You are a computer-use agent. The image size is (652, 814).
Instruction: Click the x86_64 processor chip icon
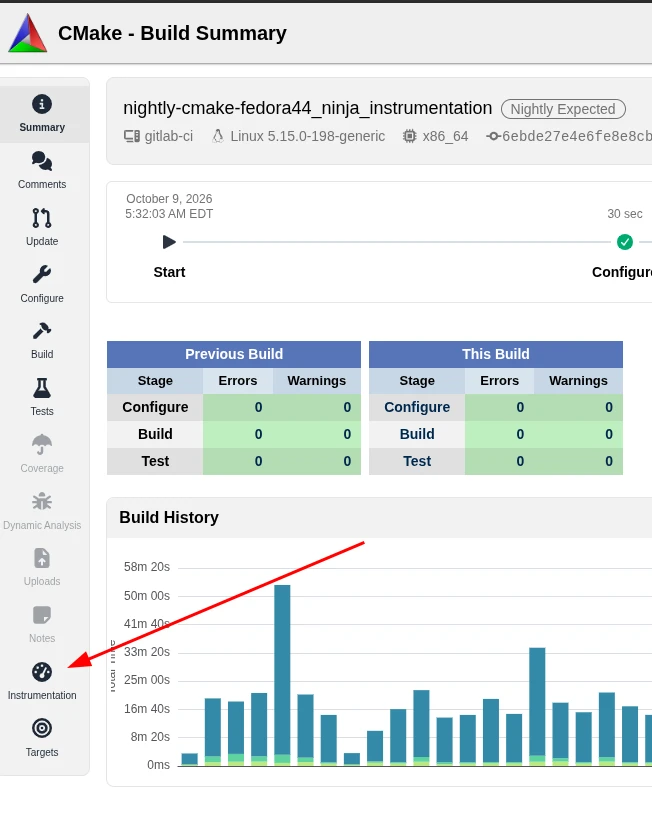[x=410, y=137]
